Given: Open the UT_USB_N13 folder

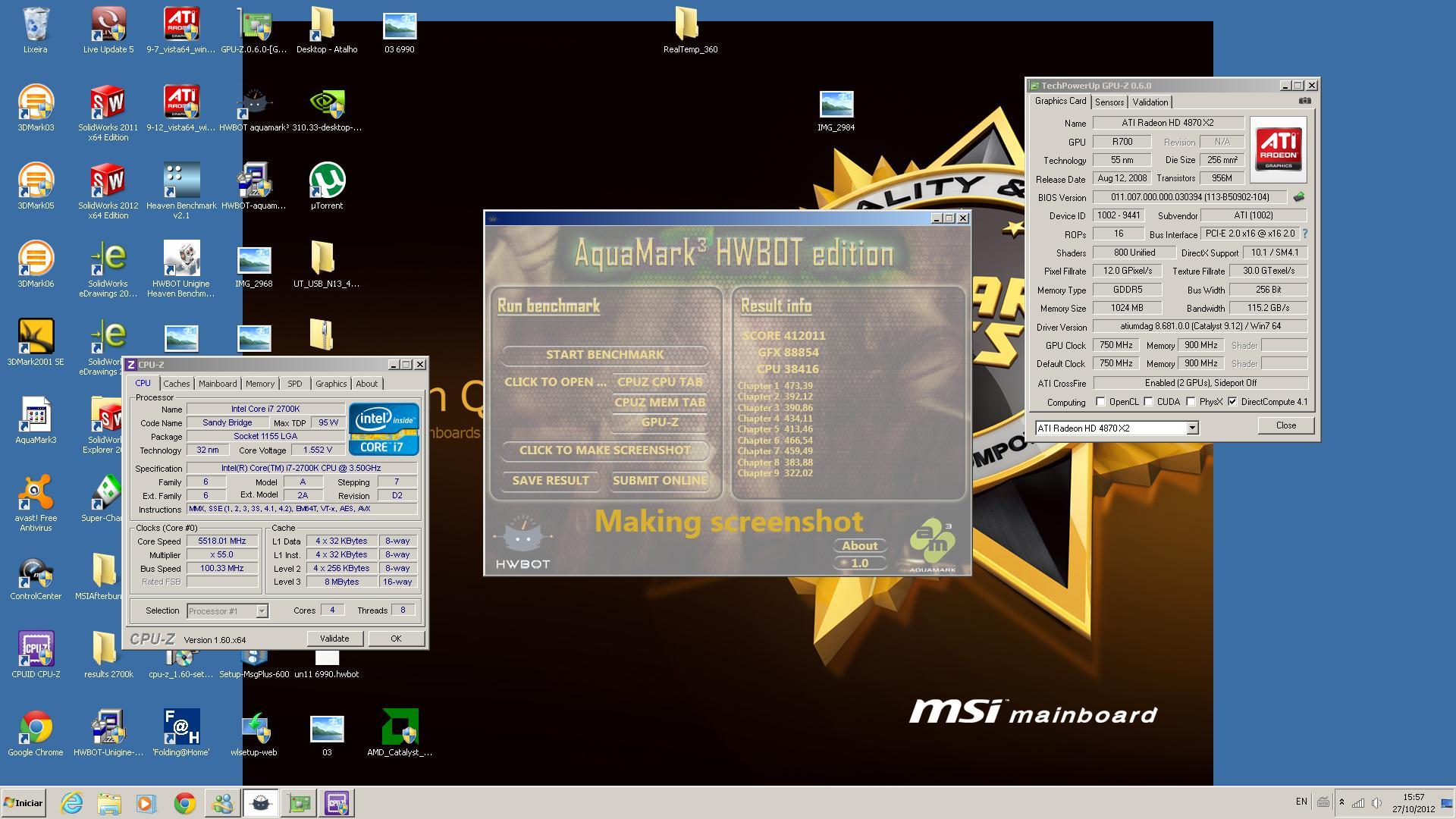Looking at the screenshot, I should click(x=327, y=265).
